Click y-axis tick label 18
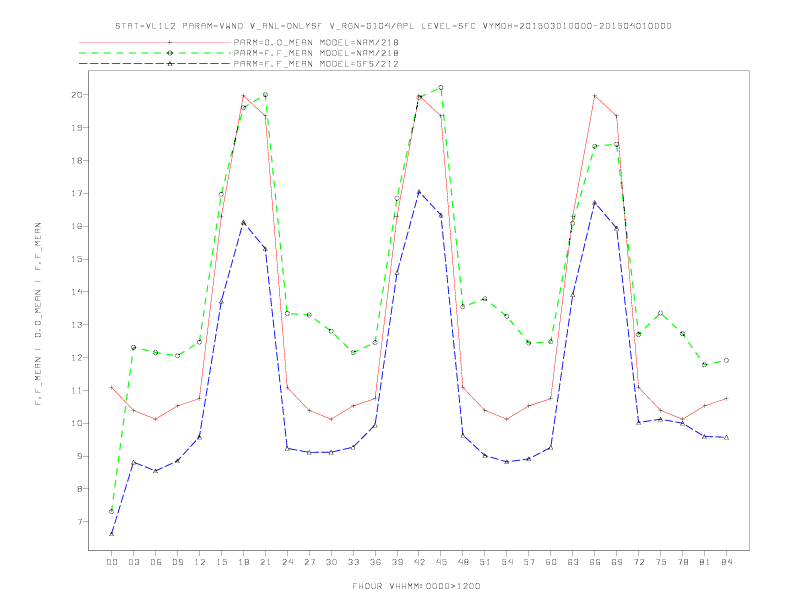The width and height of the screenshot is (792, 612). [77, 161]
